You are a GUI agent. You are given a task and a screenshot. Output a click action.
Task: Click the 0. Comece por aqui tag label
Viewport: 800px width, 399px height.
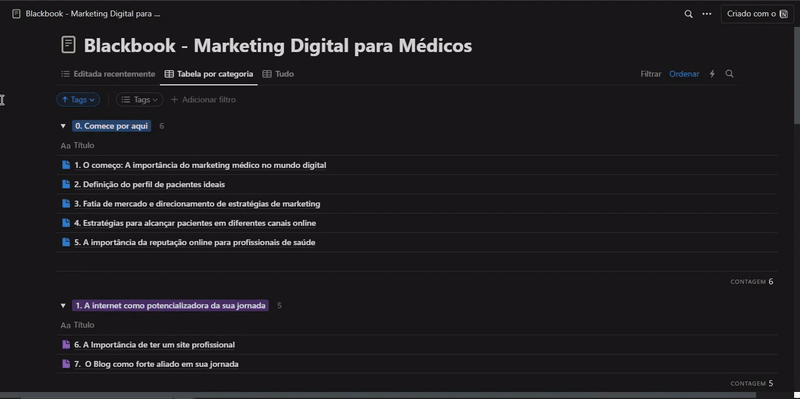click(111, 126)
